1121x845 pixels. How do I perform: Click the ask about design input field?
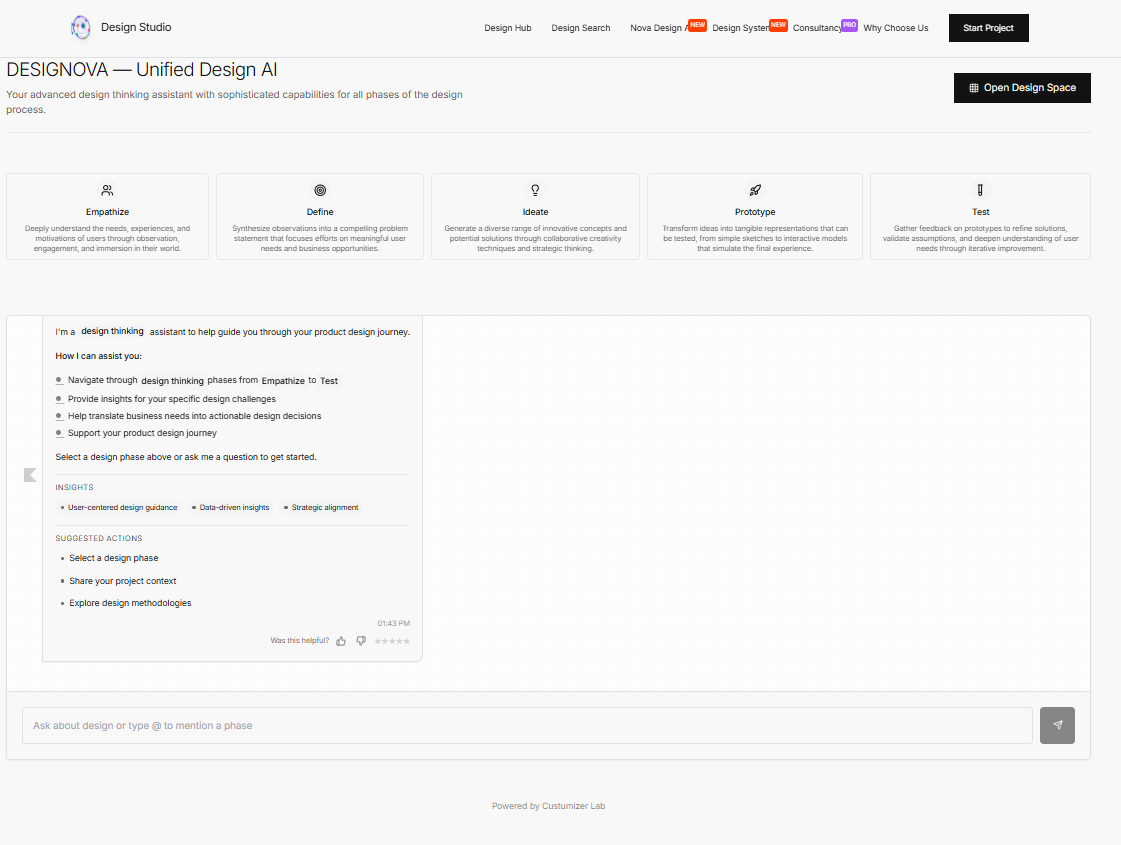(x=530, y=725)
